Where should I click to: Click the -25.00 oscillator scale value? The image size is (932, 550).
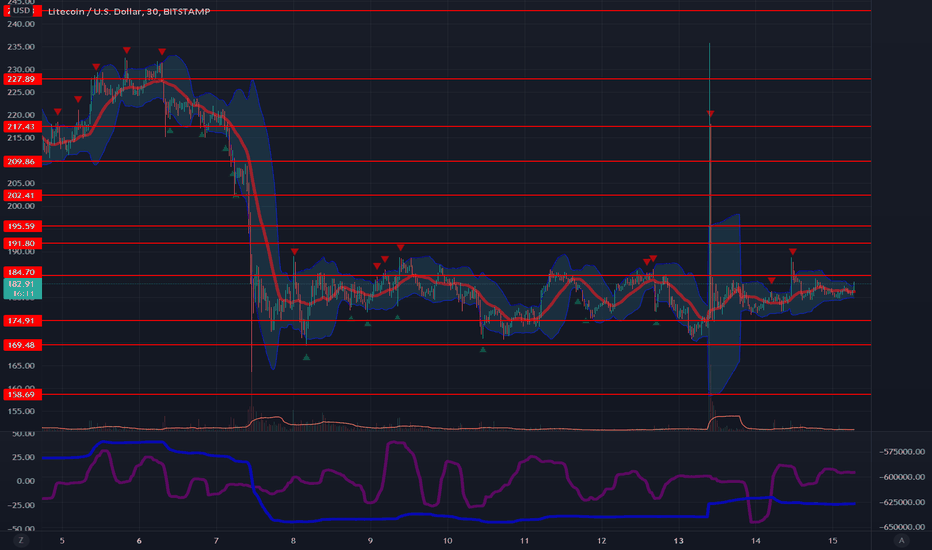click(x=23, y=505)
